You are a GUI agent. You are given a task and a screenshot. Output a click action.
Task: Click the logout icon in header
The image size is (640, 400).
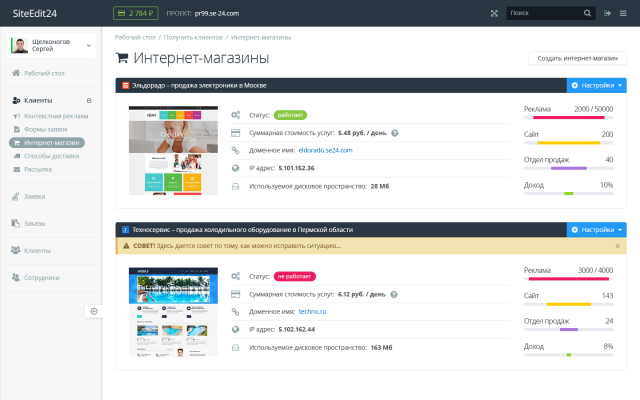pyautogui.click(x=607, y=13)
